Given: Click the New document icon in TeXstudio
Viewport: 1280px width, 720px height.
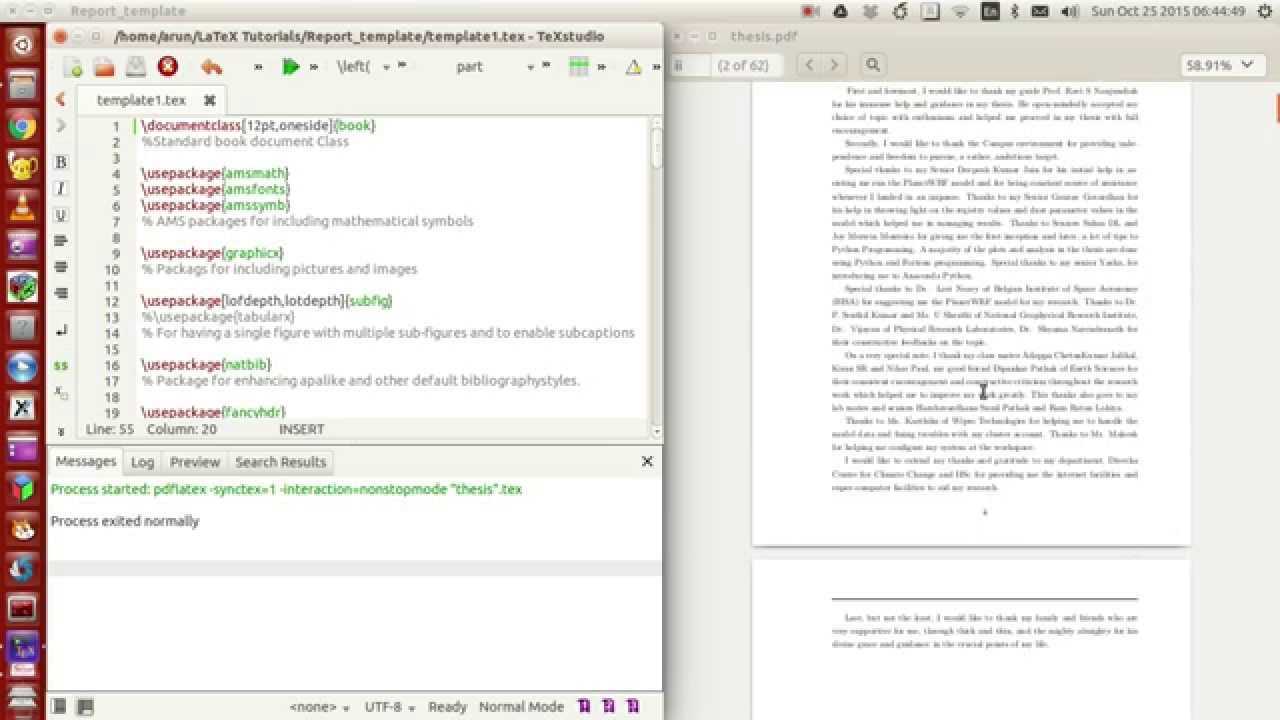Looking at the screenshot, I should pos(73,67).
